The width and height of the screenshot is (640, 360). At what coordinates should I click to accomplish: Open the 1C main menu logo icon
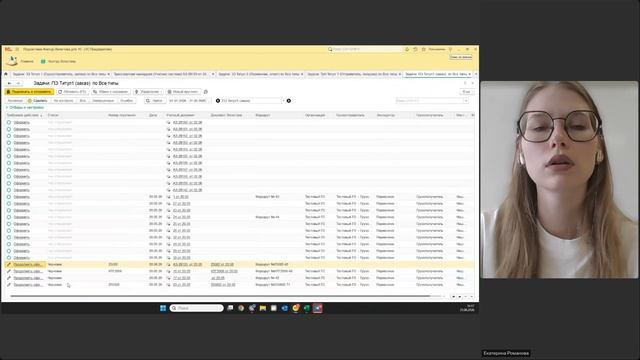(8, 49)
